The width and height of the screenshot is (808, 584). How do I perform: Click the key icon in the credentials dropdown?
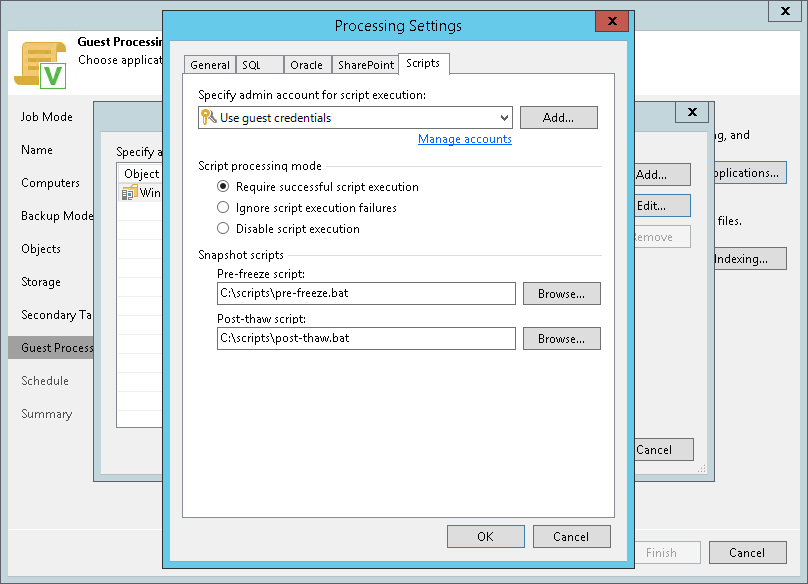click(x=209, y=118)
